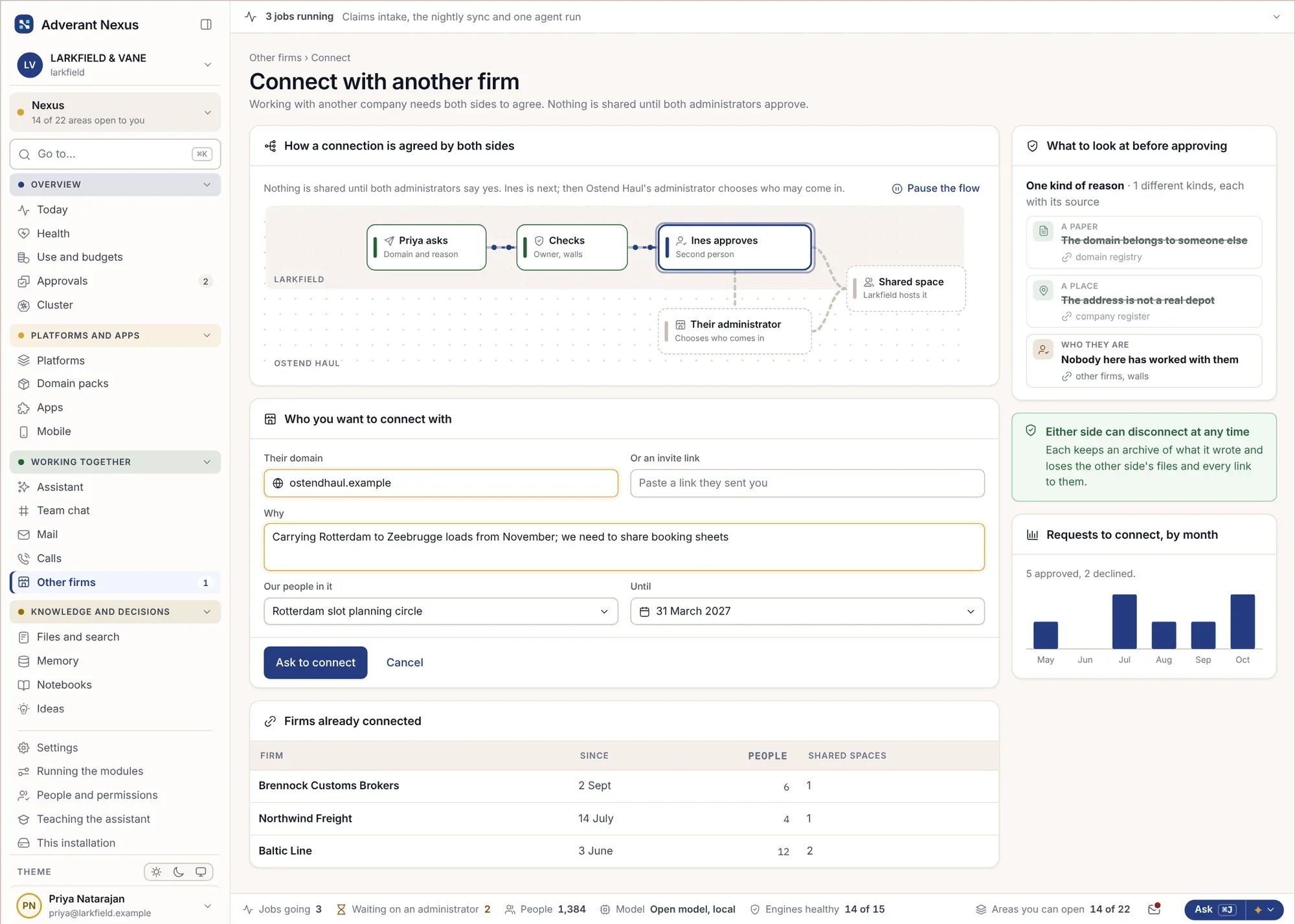1295x924 pixels.
Task: Click the invite link input field
Action: tap(807, 483)
